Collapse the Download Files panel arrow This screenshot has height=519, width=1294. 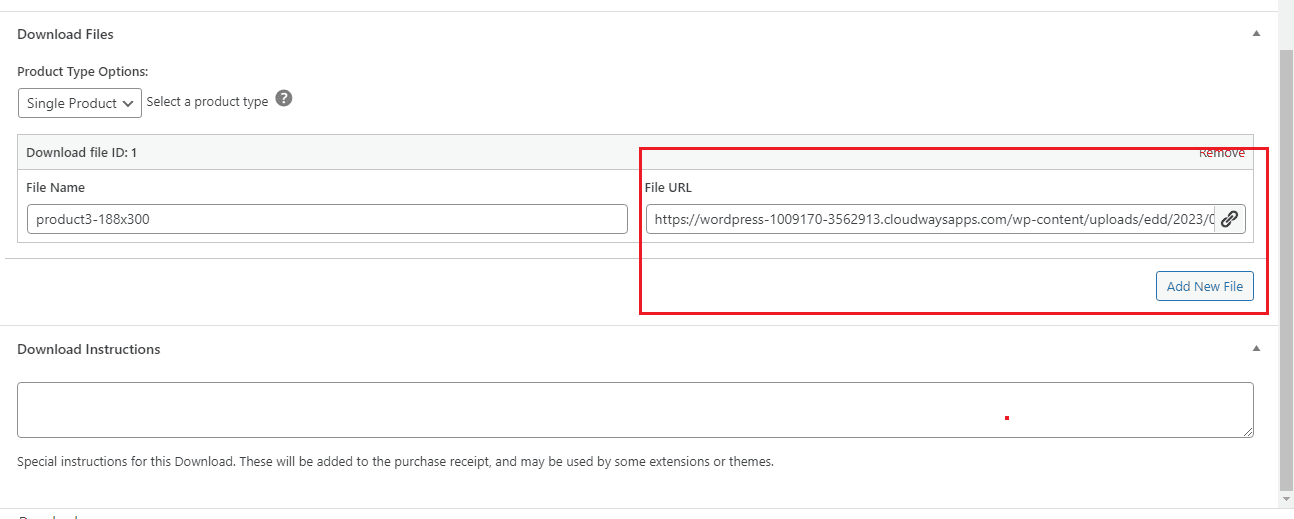[1256, 34]
